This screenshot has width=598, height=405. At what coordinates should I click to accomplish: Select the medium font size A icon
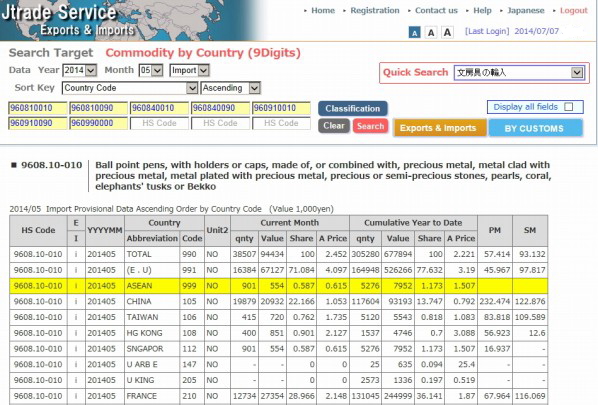tap(431, 33)
